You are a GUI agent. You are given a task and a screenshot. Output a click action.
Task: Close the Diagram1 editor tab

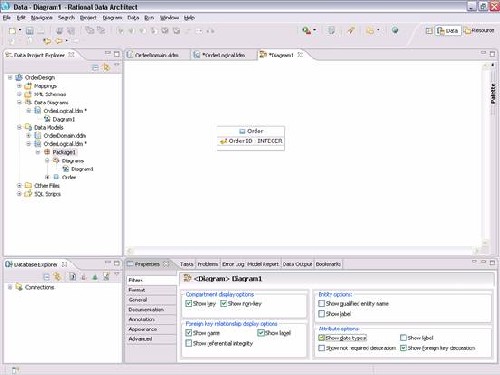pyautogui.click(x=300, y=55)
